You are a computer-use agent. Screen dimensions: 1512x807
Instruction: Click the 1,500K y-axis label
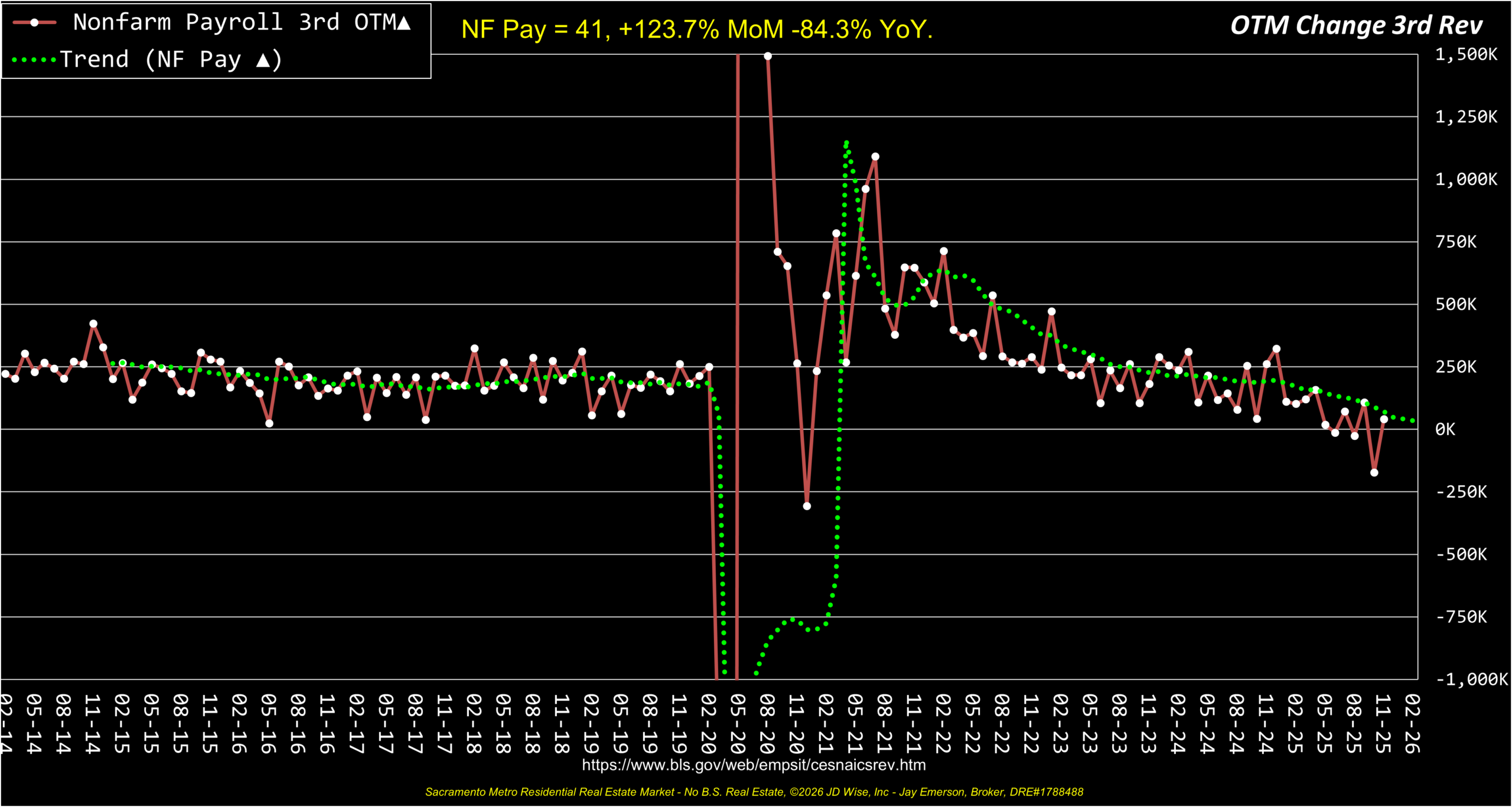[x=1466, y=54]
